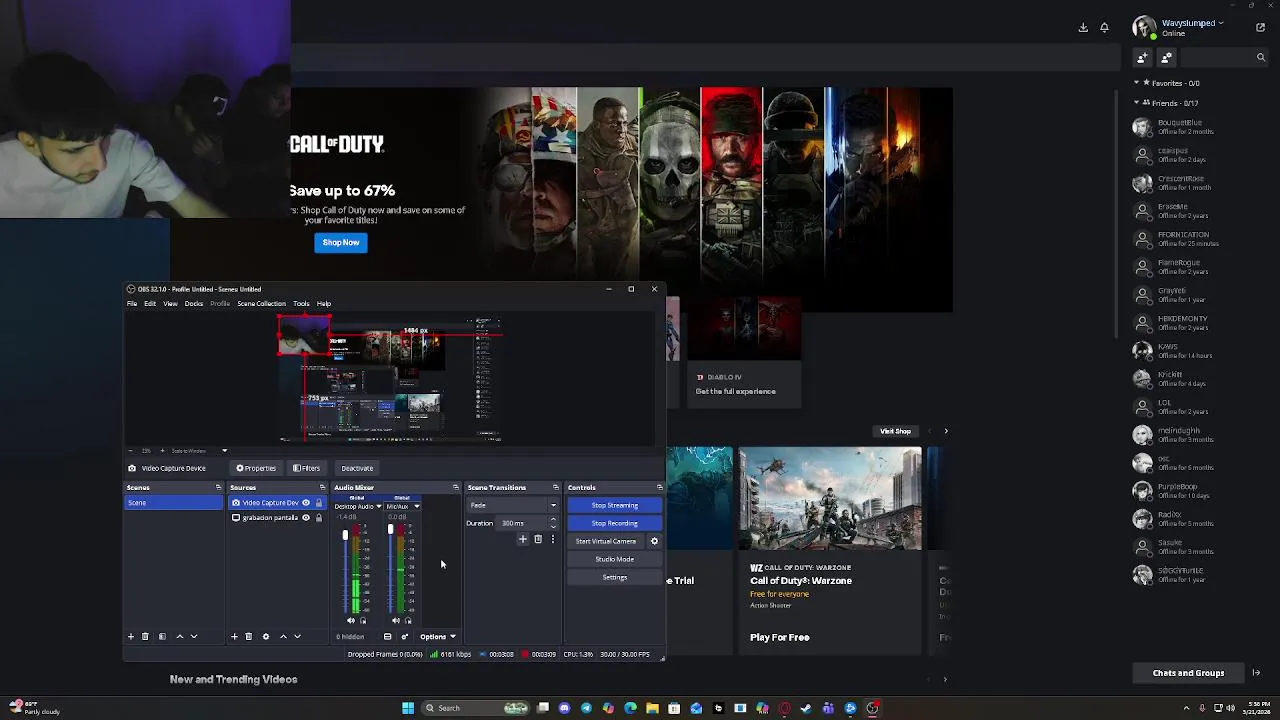Open virtual camera settings gear
This screenshot has width=1280, height=720.
coord(654,541)
